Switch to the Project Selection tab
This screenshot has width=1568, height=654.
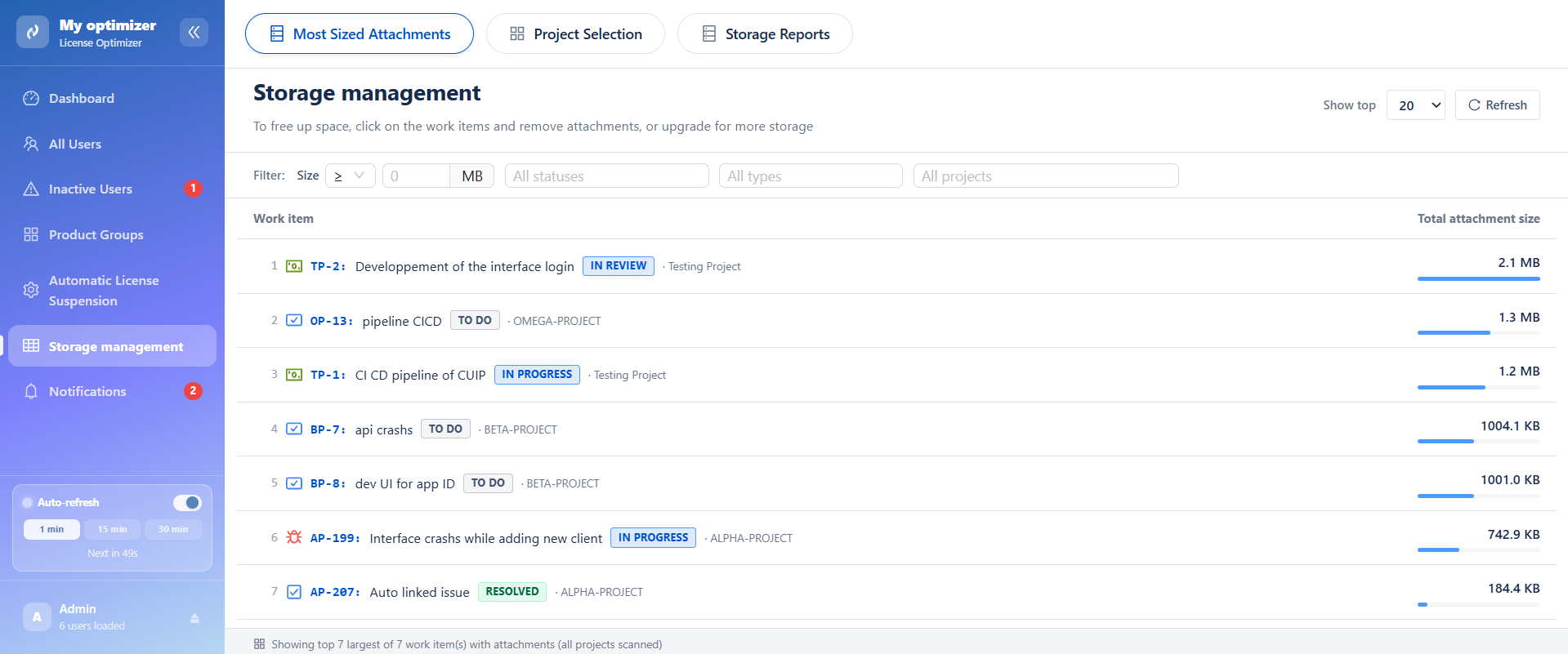point(575,33)
